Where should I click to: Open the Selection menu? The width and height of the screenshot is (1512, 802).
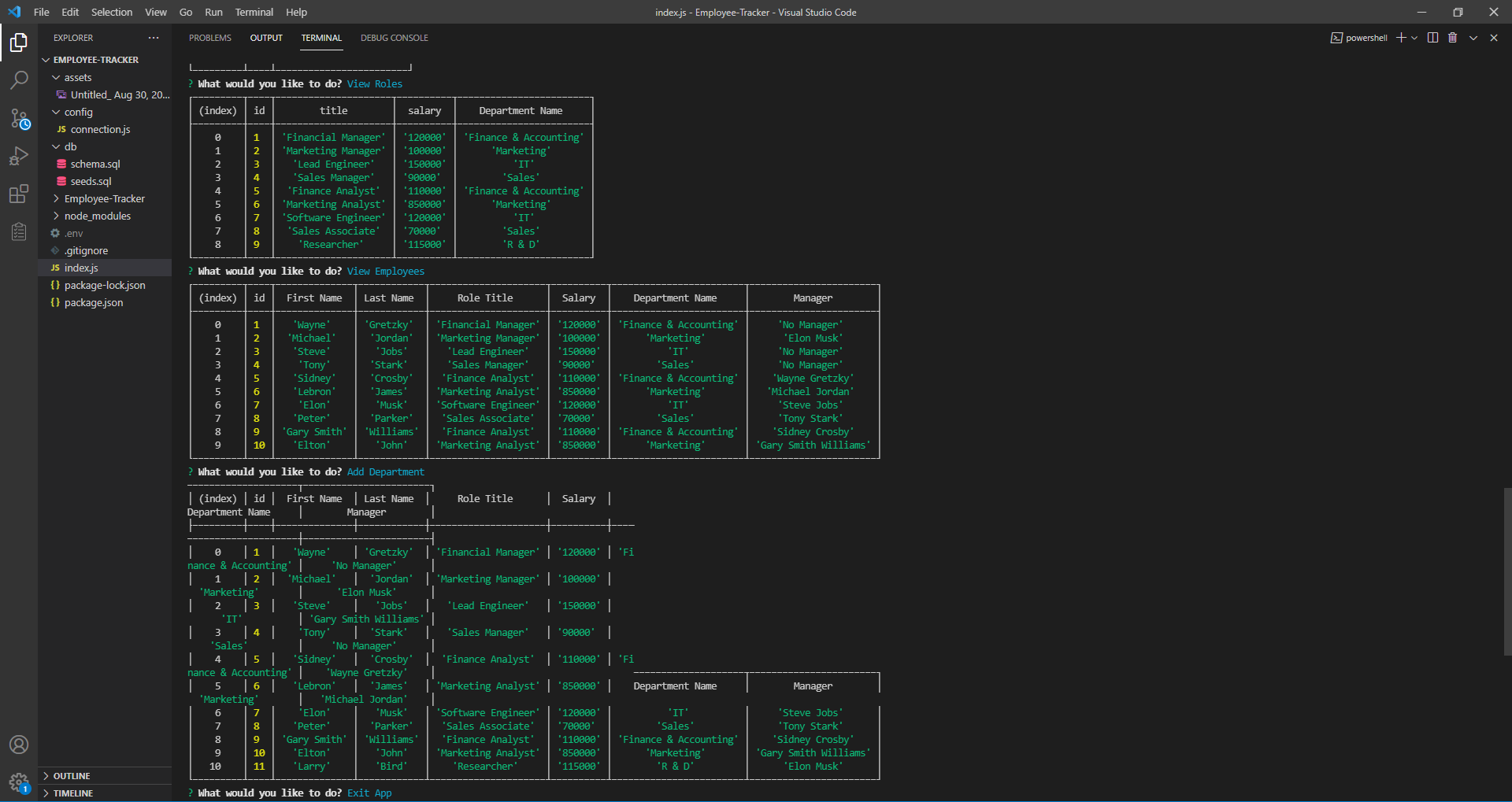(112, 12)
